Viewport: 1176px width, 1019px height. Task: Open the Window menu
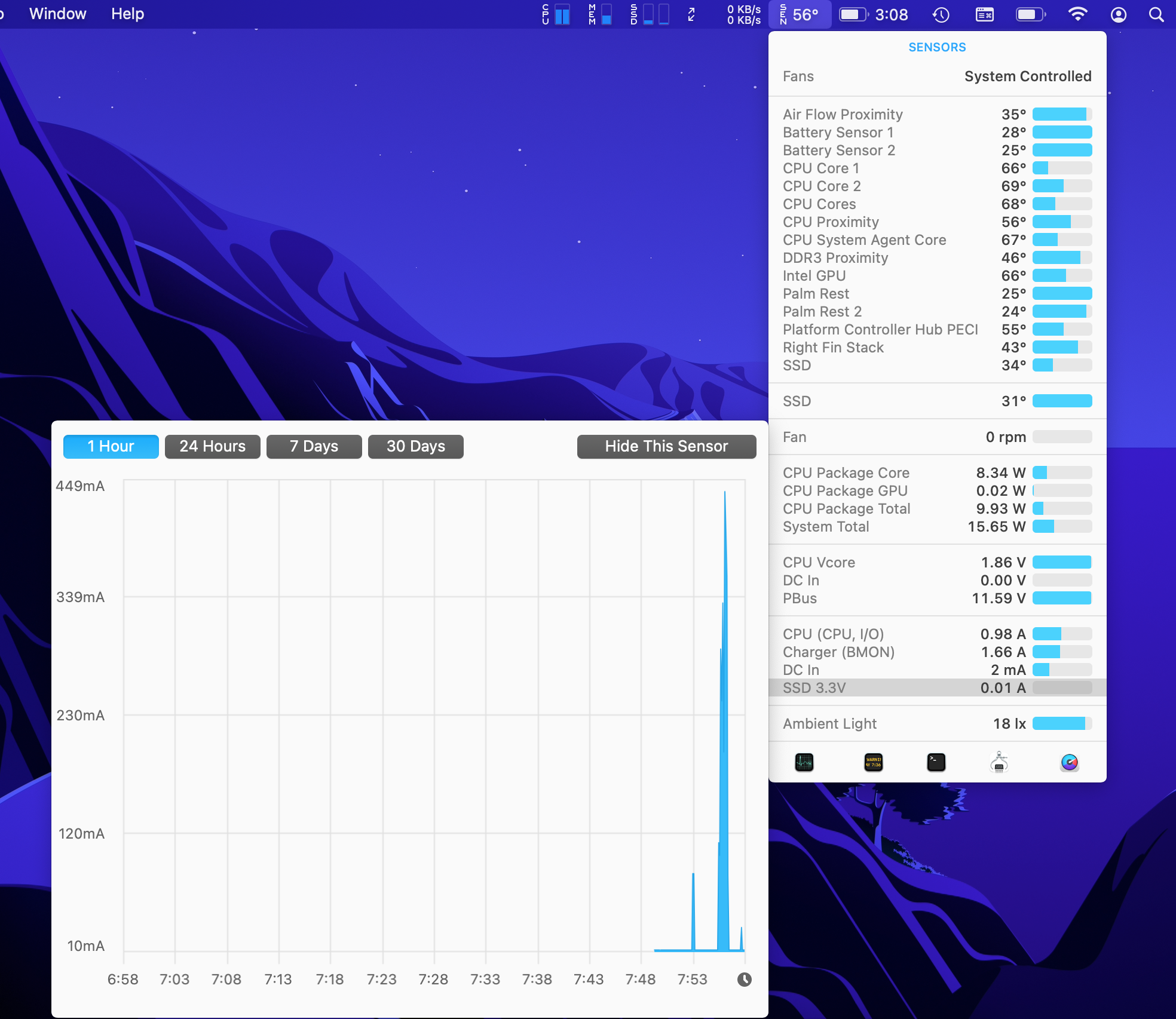click(57, 14)
